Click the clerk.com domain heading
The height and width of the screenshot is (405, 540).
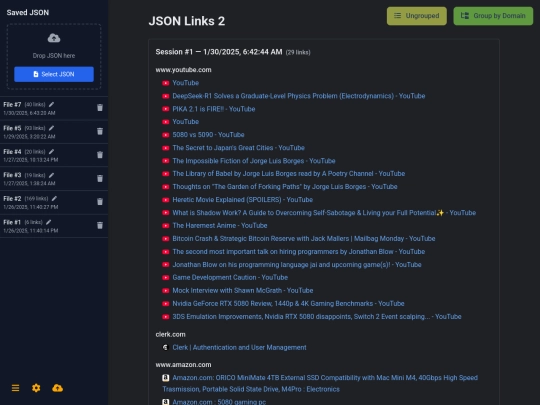pyautogui.click(x=170, y=334)
